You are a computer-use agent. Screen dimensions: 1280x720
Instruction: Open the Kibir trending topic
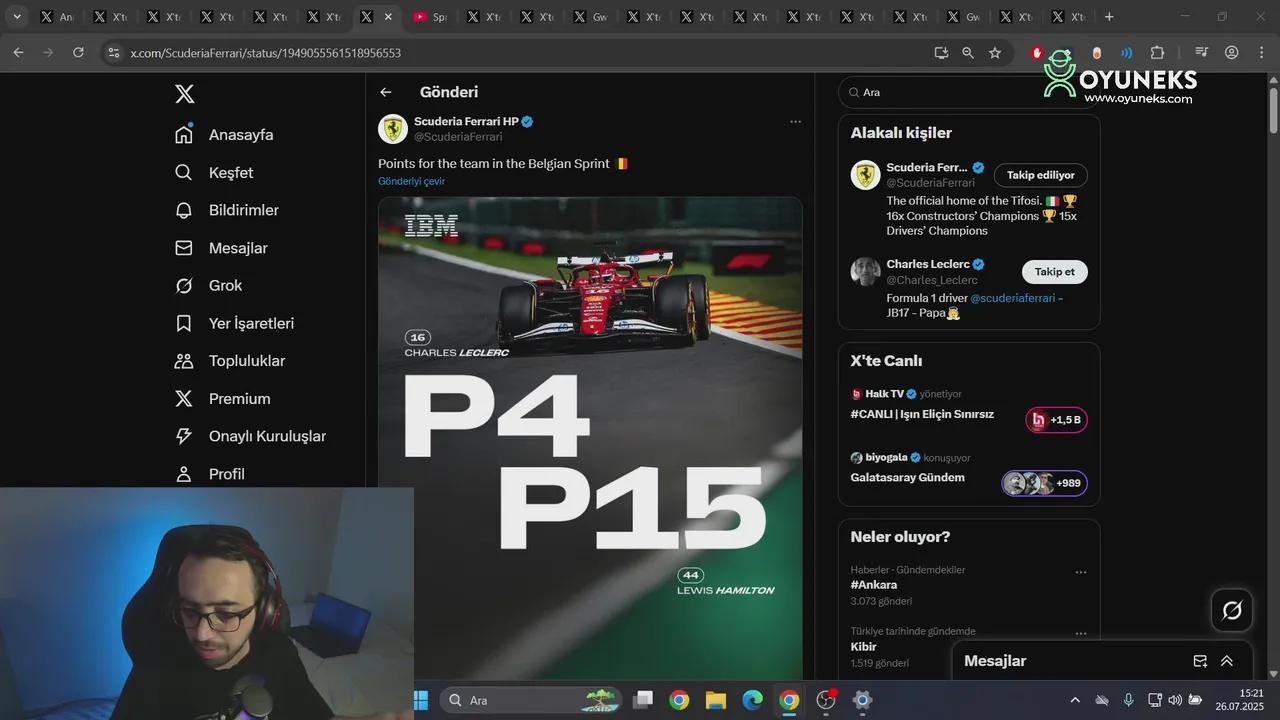863,647
